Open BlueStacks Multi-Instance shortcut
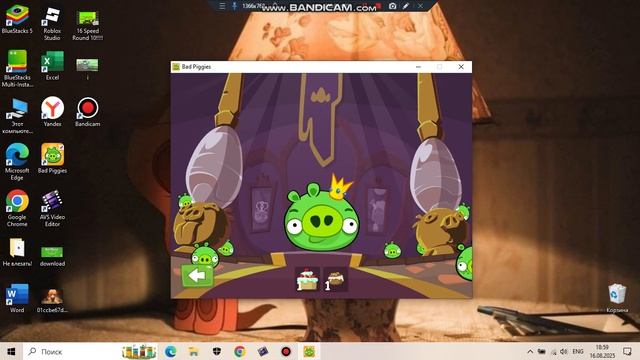640x360 pixels. [x=17, y=69]
